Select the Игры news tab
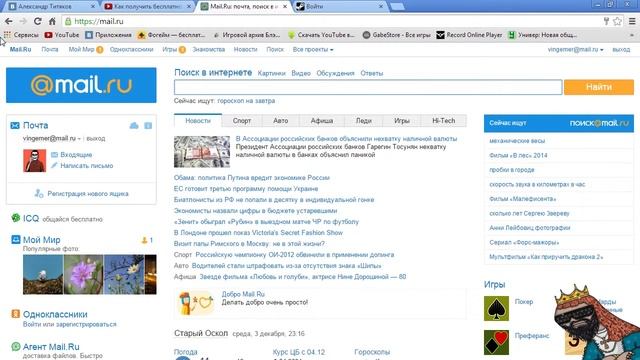The height and width of the screenshot is (360, 640). [402, 121]
